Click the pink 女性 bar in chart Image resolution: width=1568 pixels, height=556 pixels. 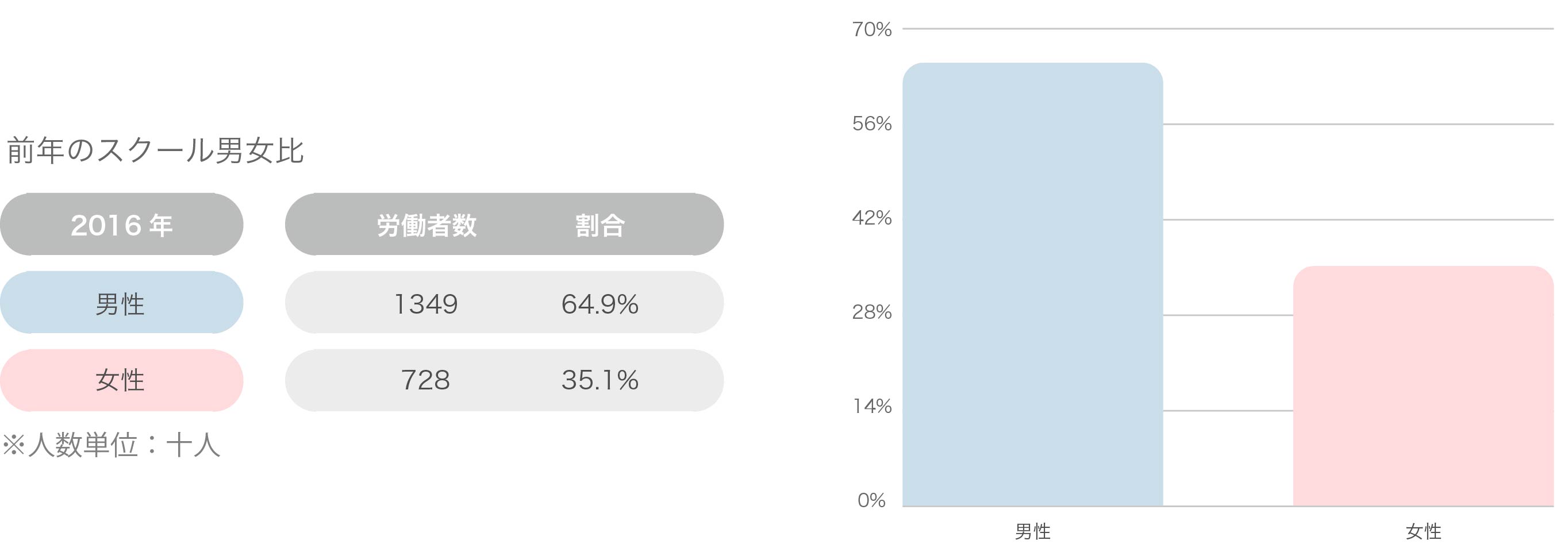(1423, 385)
